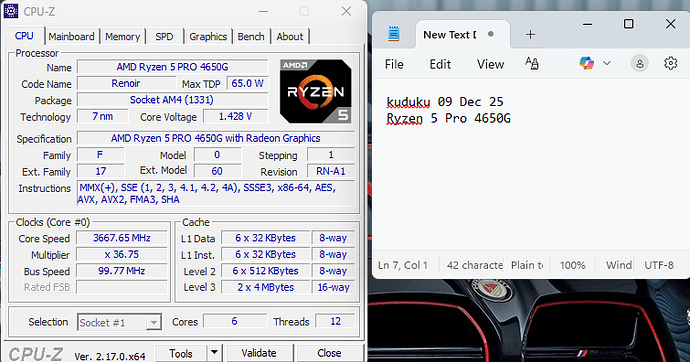The width and height of the screenshot is (690, 362).
Task: Click the Name field AMD Ryzen 5 PRO 4650G
Action: [172, 67]
